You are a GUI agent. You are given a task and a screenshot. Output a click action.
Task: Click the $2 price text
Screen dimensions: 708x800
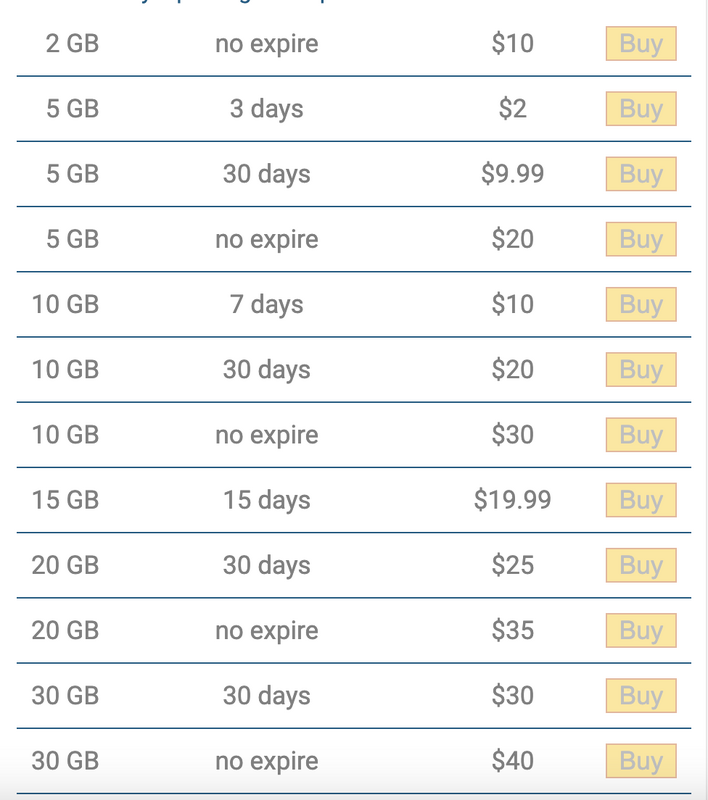(512, 109)
